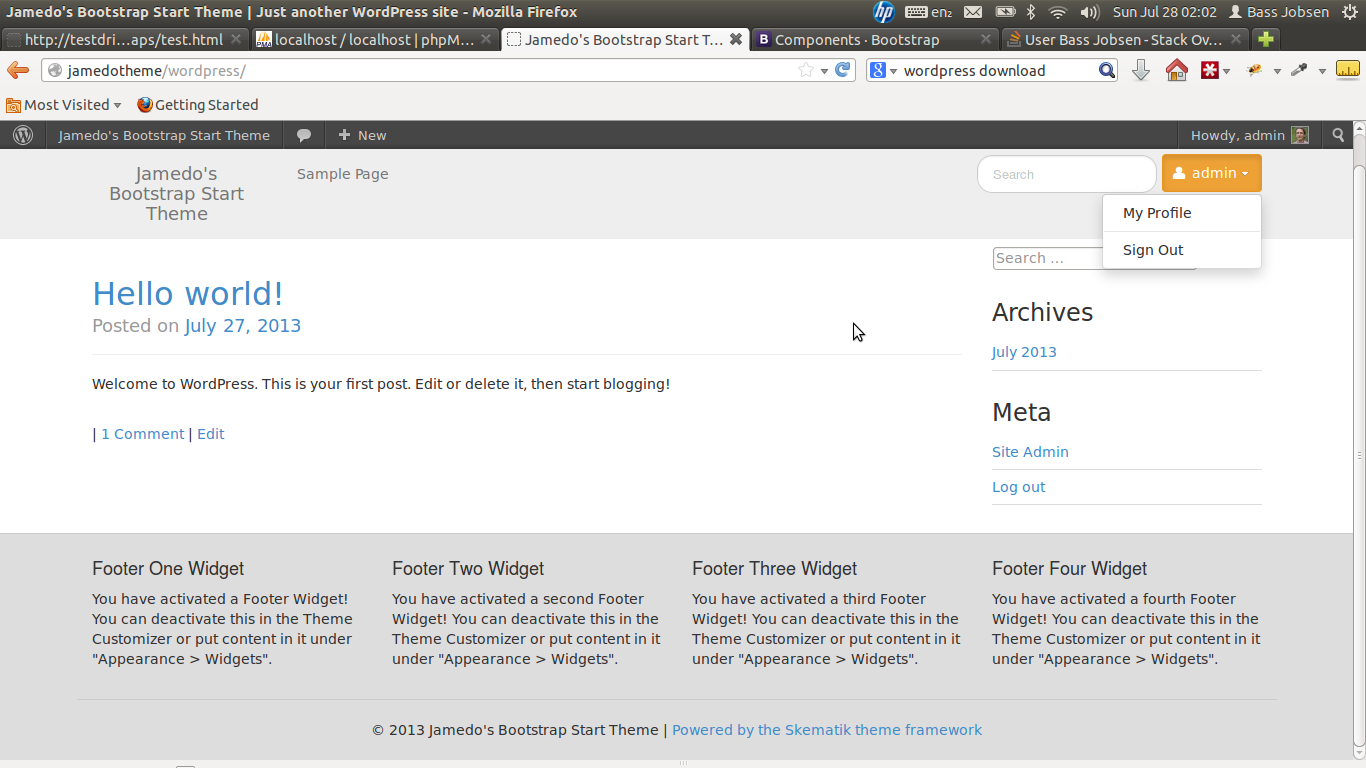The width and height of the screenshot is (1366, 768).
Task: Choose Sign Out from admin menu
Action: point(1153,250)
